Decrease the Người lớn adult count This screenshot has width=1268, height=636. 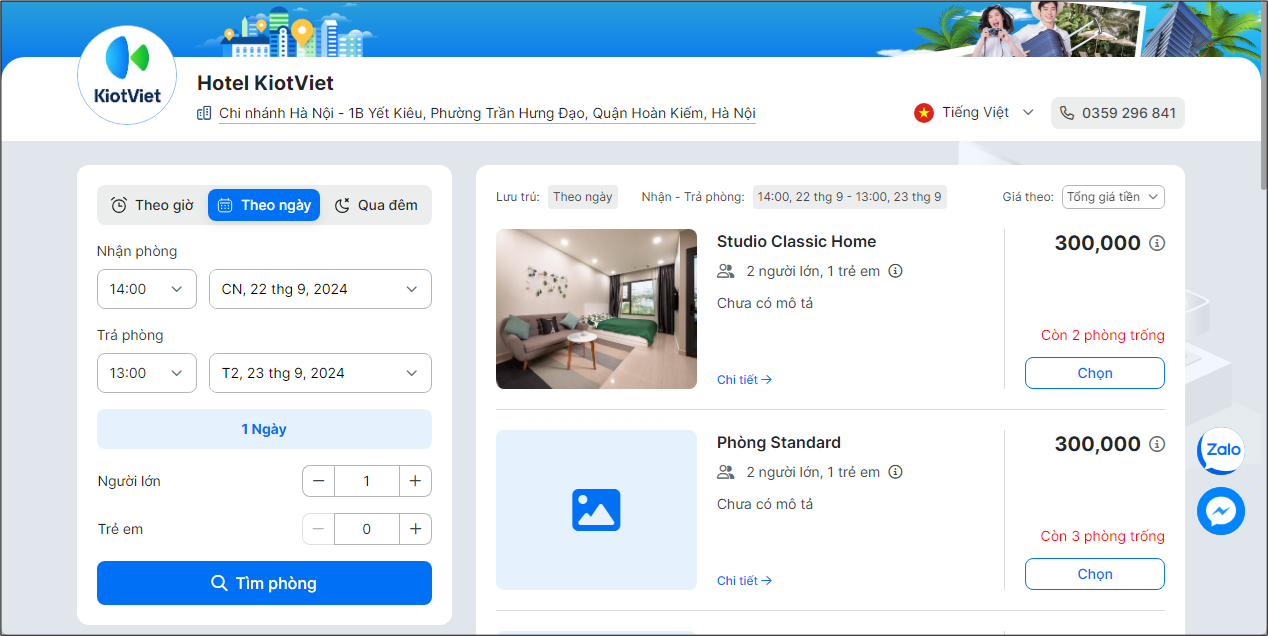(319, 481)
